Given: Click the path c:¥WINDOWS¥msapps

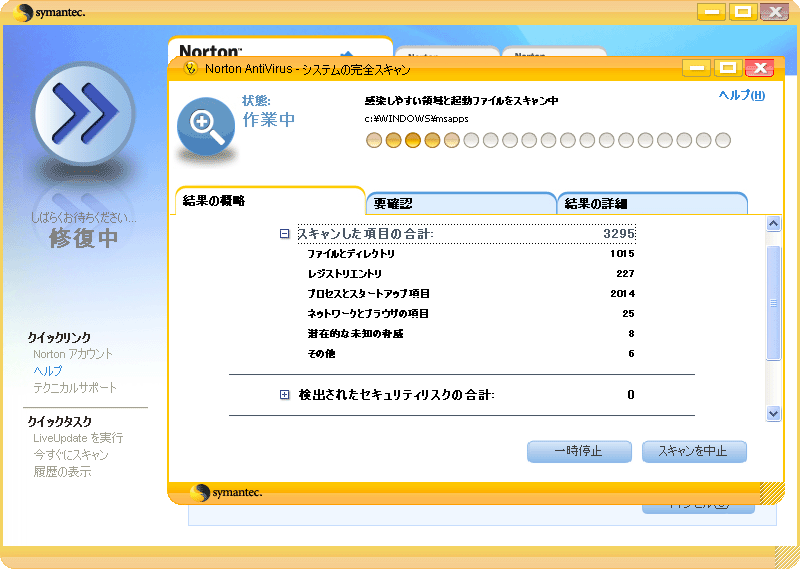Looking at the screenshot, I should pyautogui.click(x=416, y=118).
